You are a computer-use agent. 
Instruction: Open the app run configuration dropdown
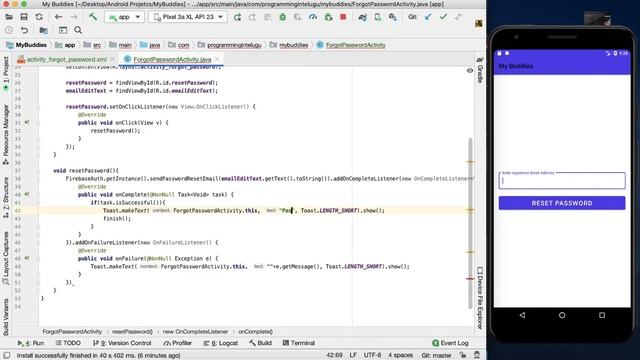point(124,17)
